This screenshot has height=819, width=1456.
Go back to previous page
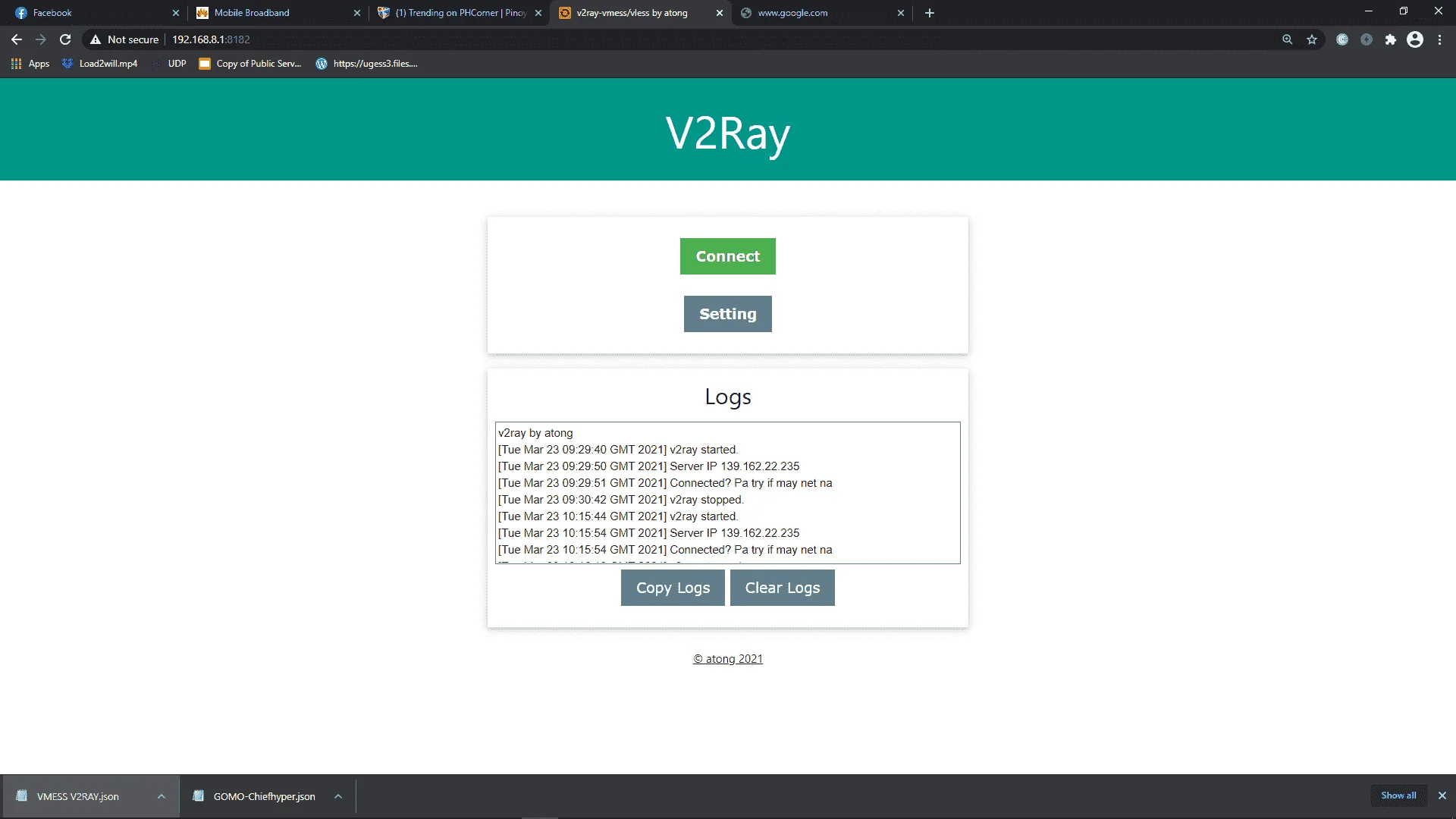17,39
